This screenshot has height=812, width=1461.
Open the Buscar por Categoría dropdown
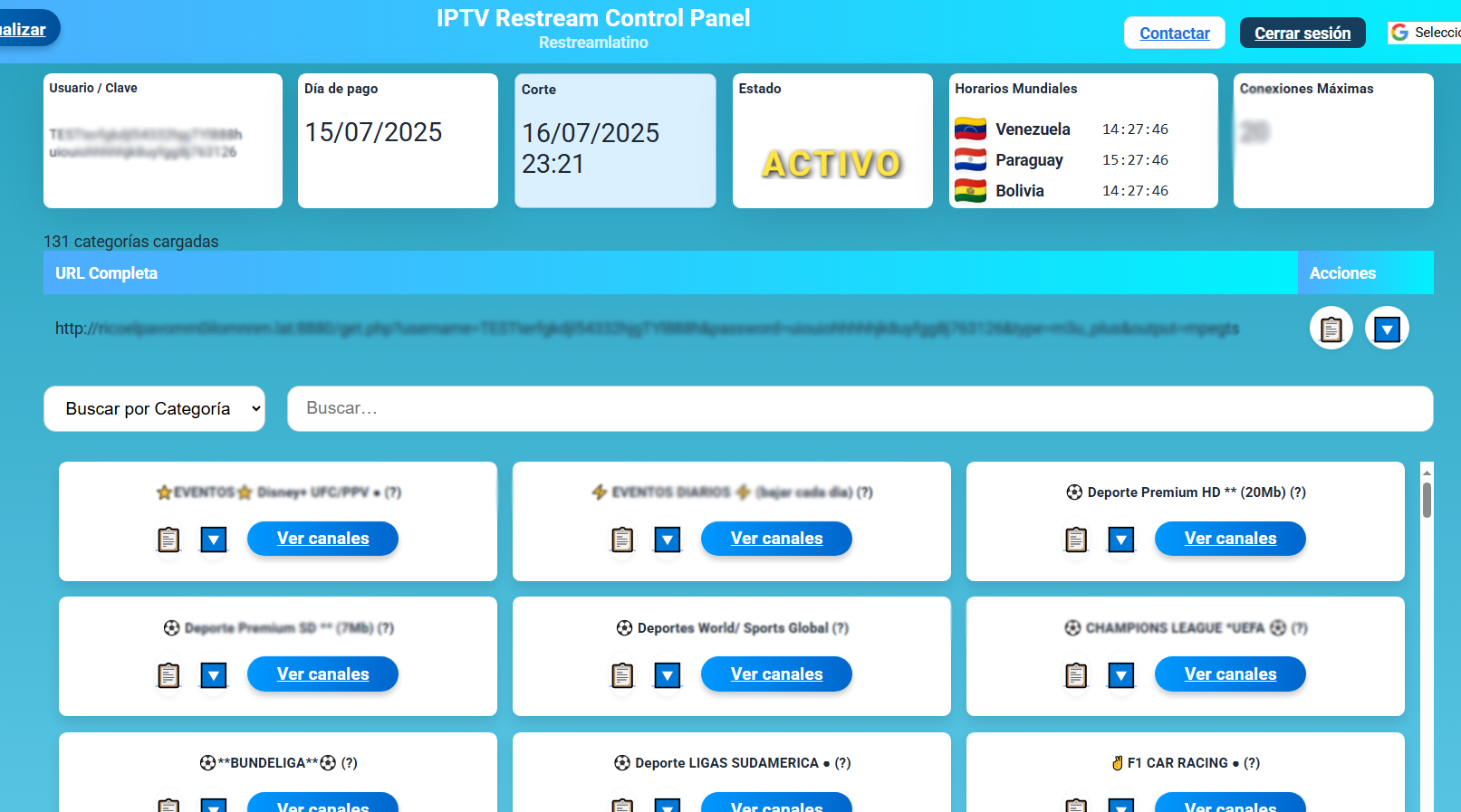(x=155, y=409)
